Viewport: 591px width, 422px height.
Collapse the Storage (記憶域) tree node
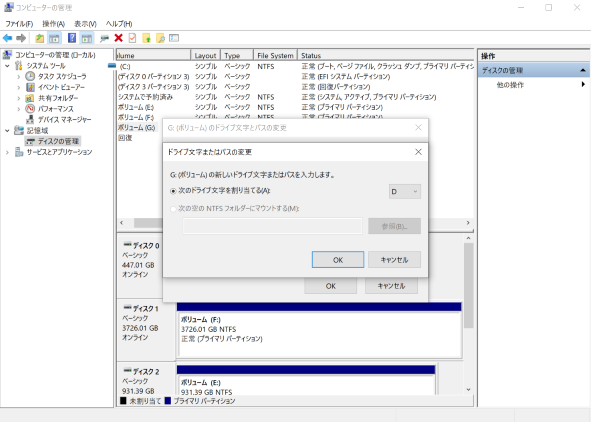tap(7, 131)
